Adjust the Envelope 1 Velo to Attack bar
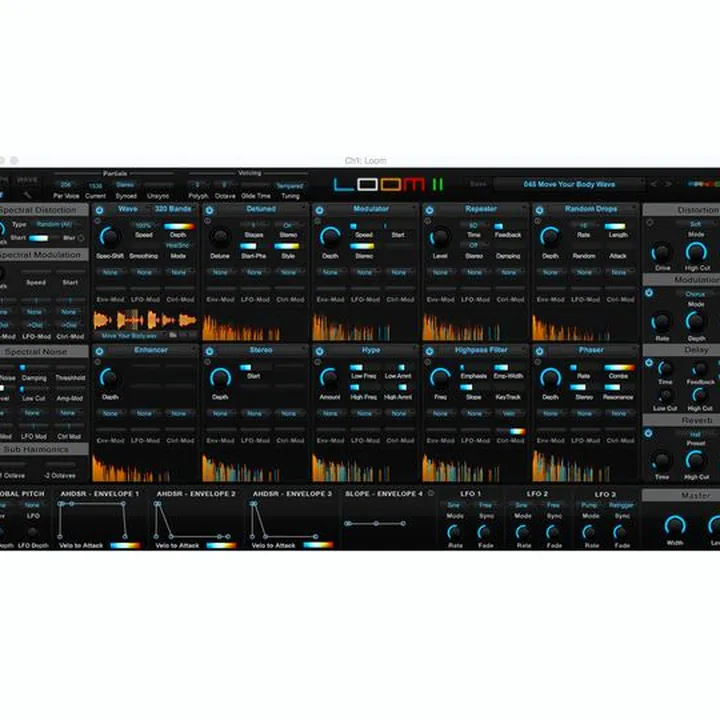 point(125,546)
